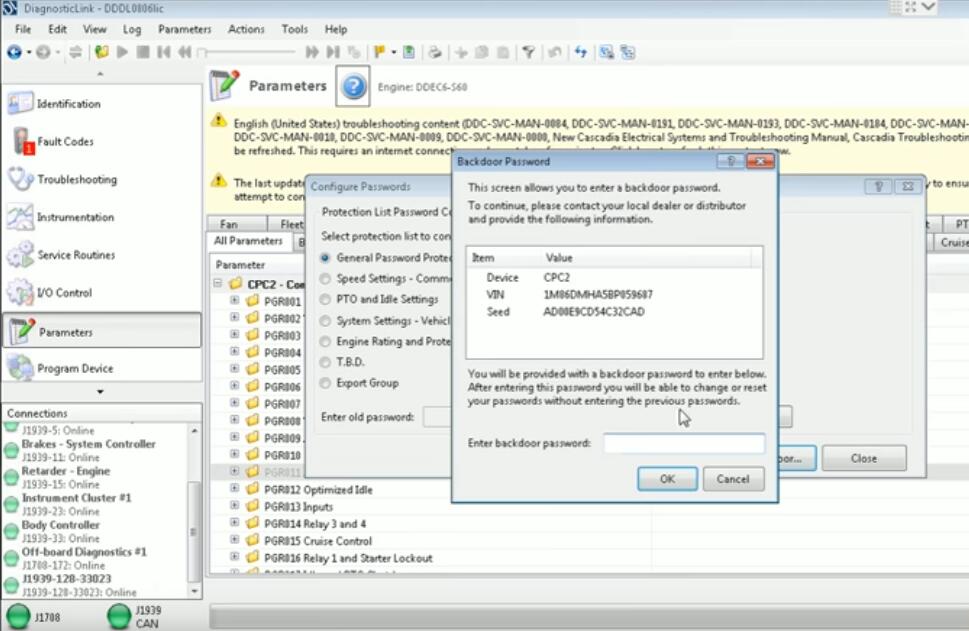Open the flag marker dropdown arrow
The width and height of the screenshot is (969, 631).
pos(393,53)
